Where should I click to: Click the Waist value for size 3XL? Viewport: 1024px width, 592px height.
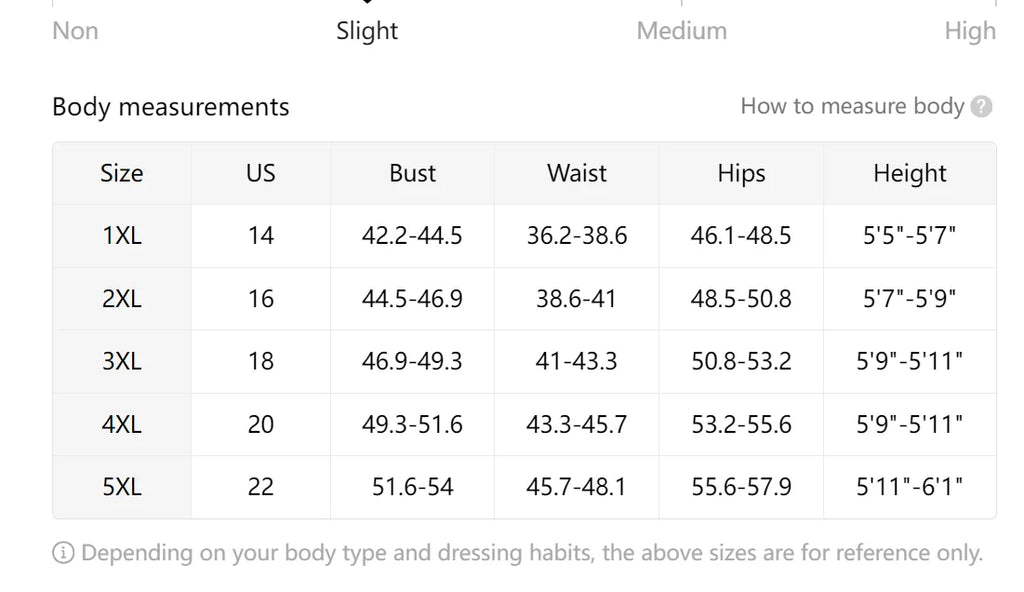click(x=576, y=361)
